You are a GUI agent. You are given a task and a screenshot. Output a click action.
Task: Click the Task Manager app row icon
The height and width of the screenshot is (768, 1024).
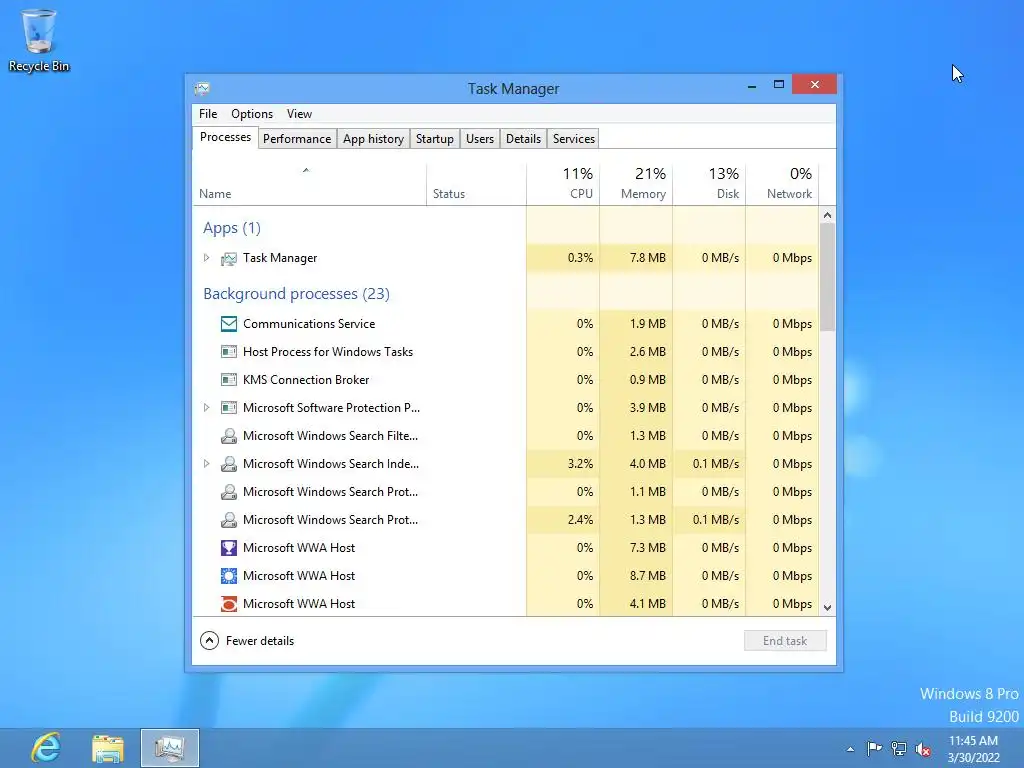[x=229, y=259]
